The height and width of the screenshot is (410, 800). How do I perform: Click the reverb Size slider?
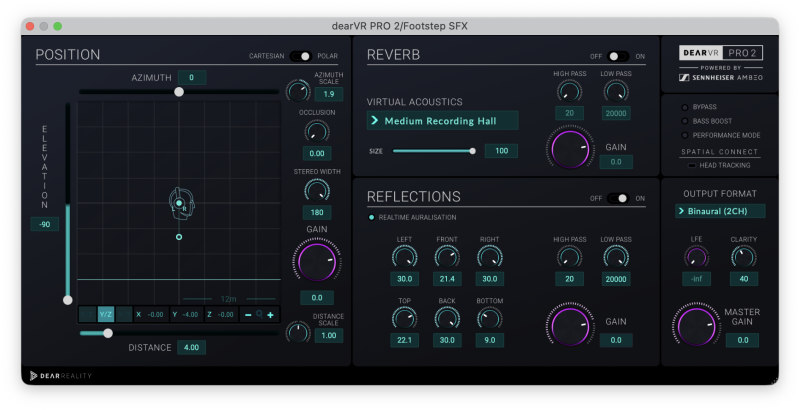click(x=432, y=151)
